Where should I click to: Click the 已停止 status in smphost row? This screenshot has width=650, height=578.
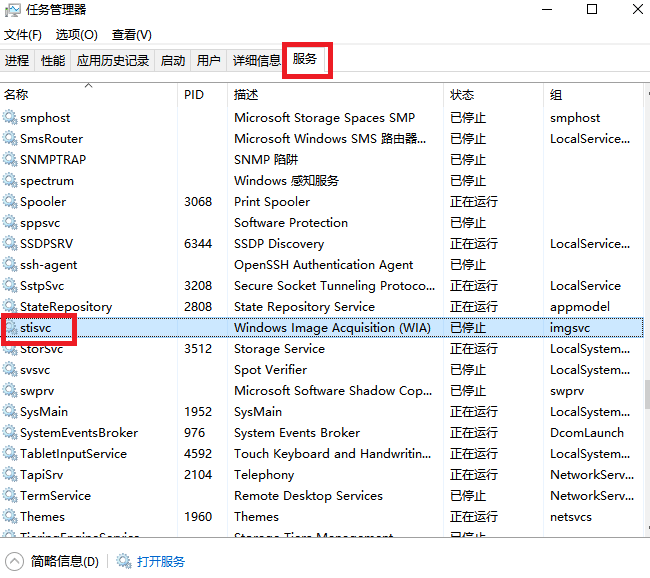click(468, 117)
